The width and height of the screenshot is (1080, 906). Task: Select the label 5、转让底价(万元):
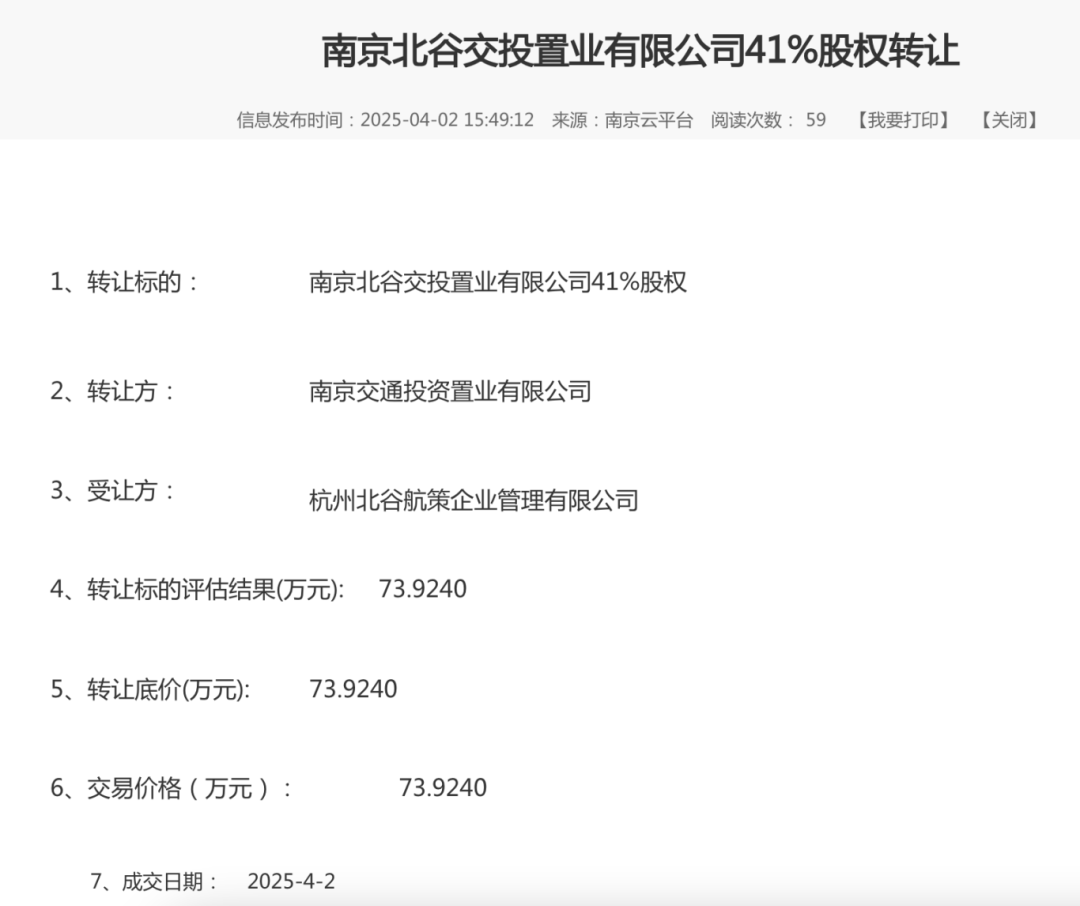[150, 689]
